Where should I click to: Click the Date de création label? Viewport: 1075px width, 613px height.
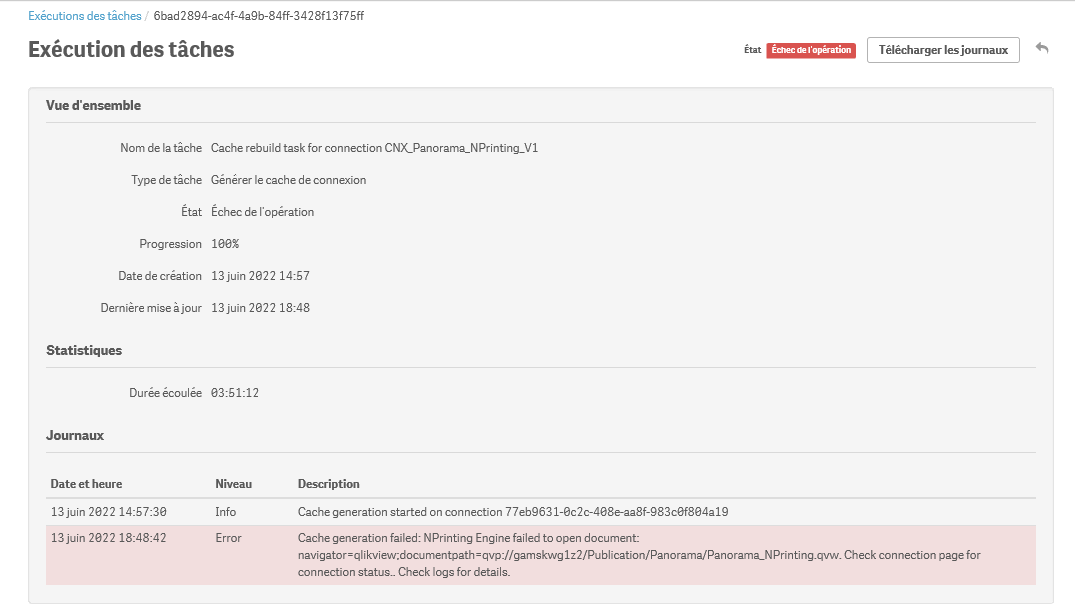160,276
